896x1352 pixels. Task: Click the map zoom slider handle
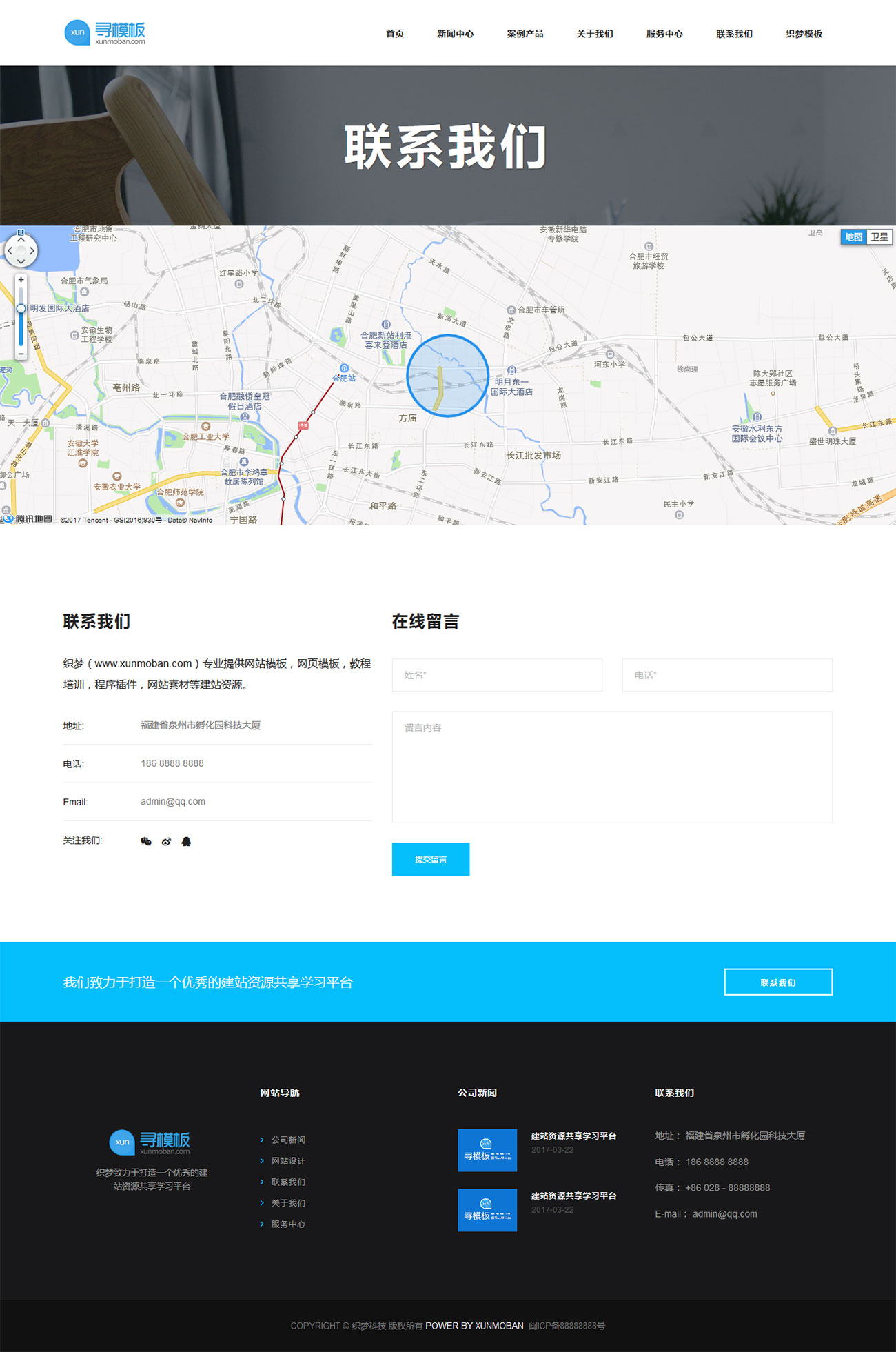point(21,308)
